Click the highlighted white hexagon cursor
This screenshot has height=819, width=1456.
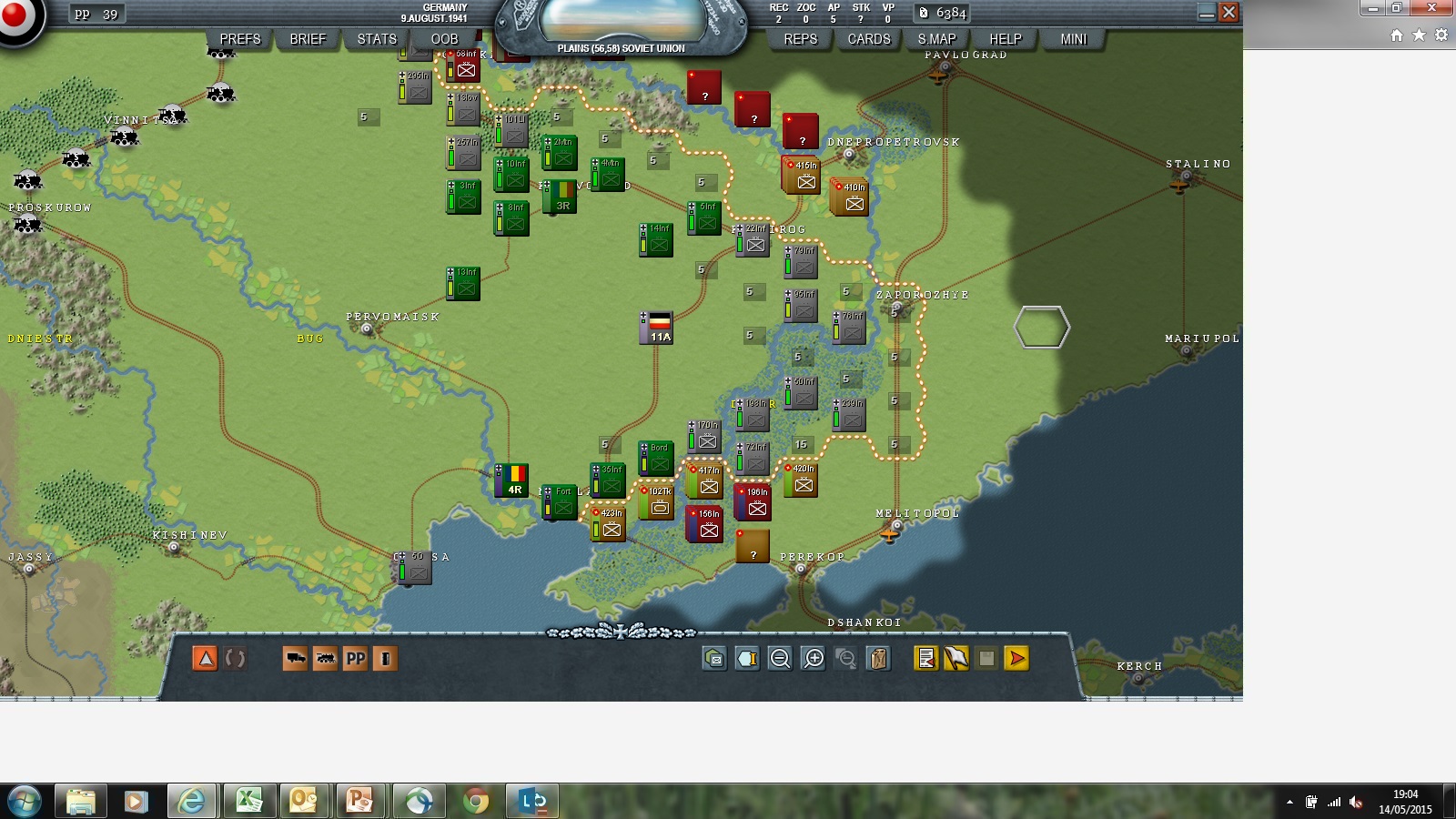pyautogui.click(x=1042, y=328)
